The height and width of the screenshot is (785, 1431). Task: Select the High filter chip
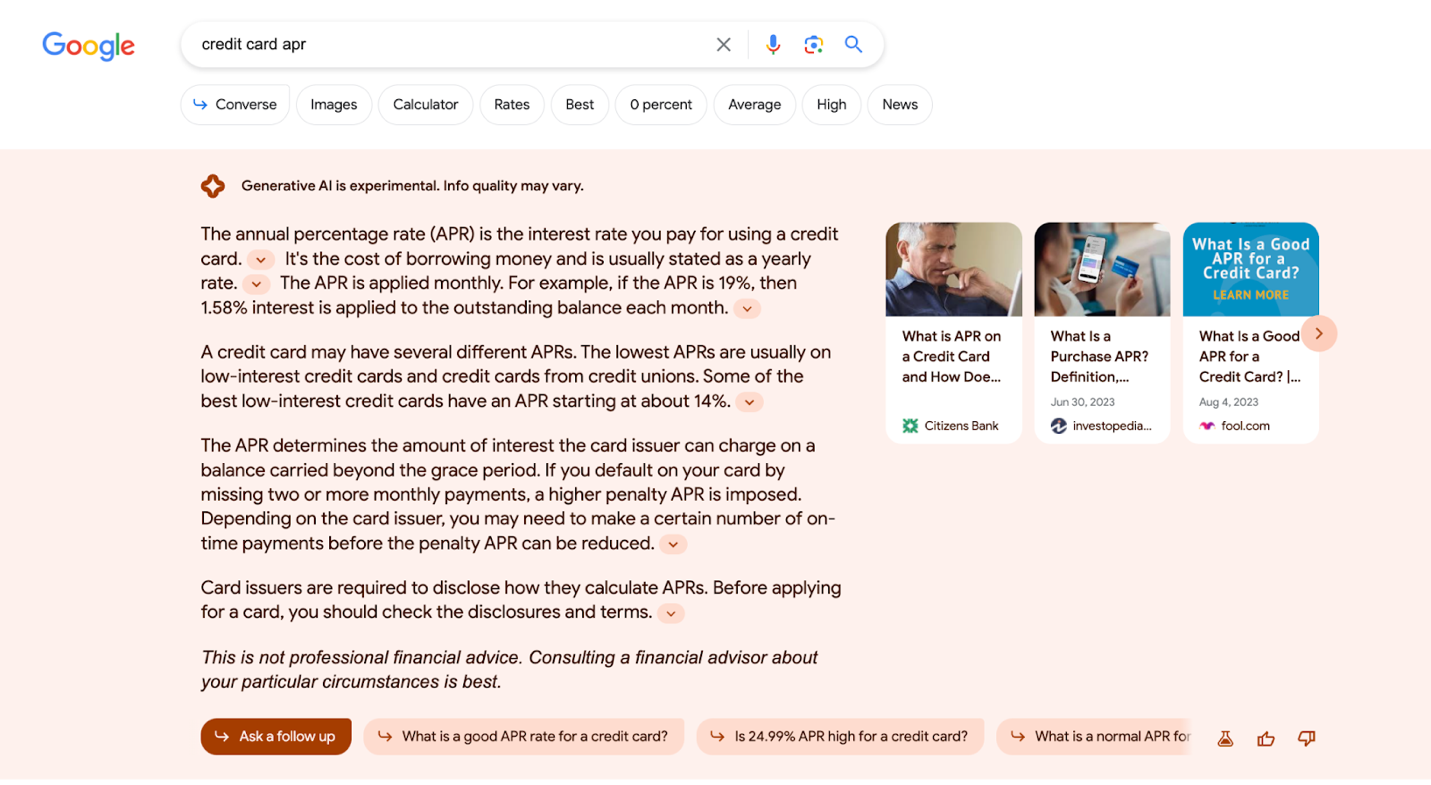(831, 104)
